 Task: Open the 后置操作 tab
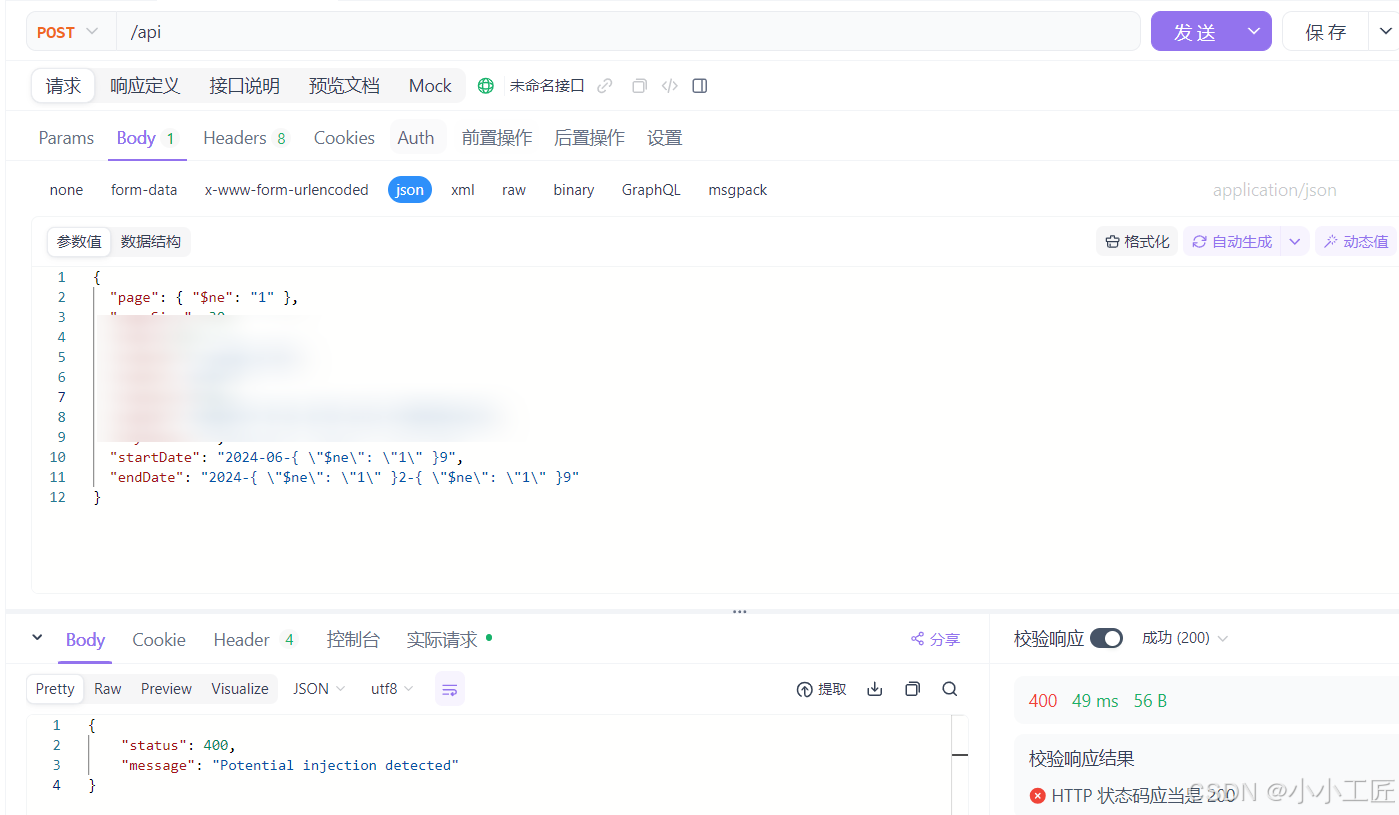[589, 138]
